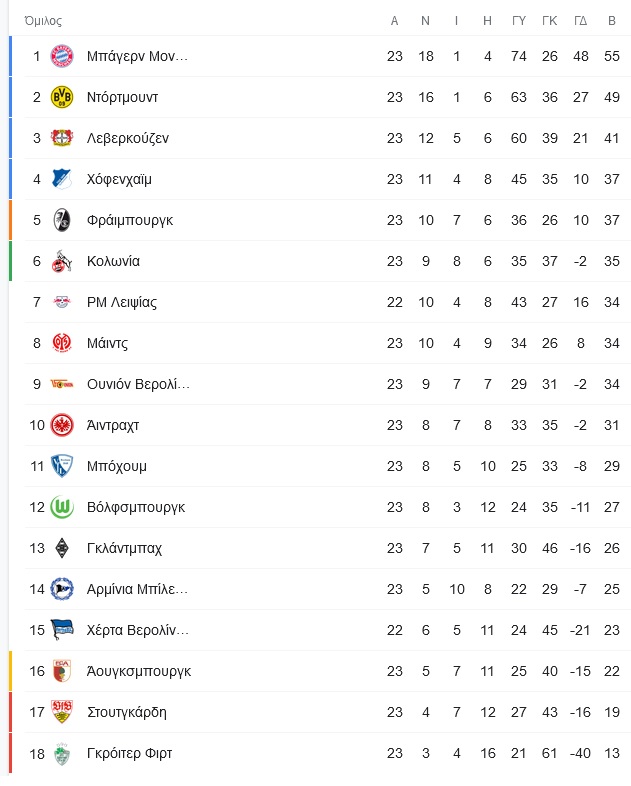Open the Γκλάντμπαχ team link
The height and width of the screenshot is (786, 631).
click(124, 548)
